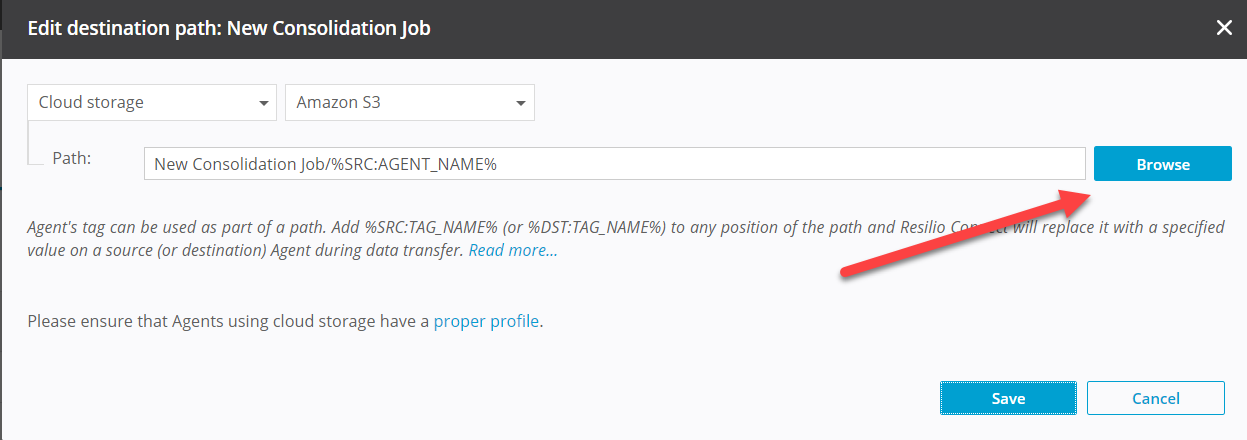The image size is (1247, 440).
Task: Click the 'Please ensure that Agents' notice
Action: coord(228,322)
